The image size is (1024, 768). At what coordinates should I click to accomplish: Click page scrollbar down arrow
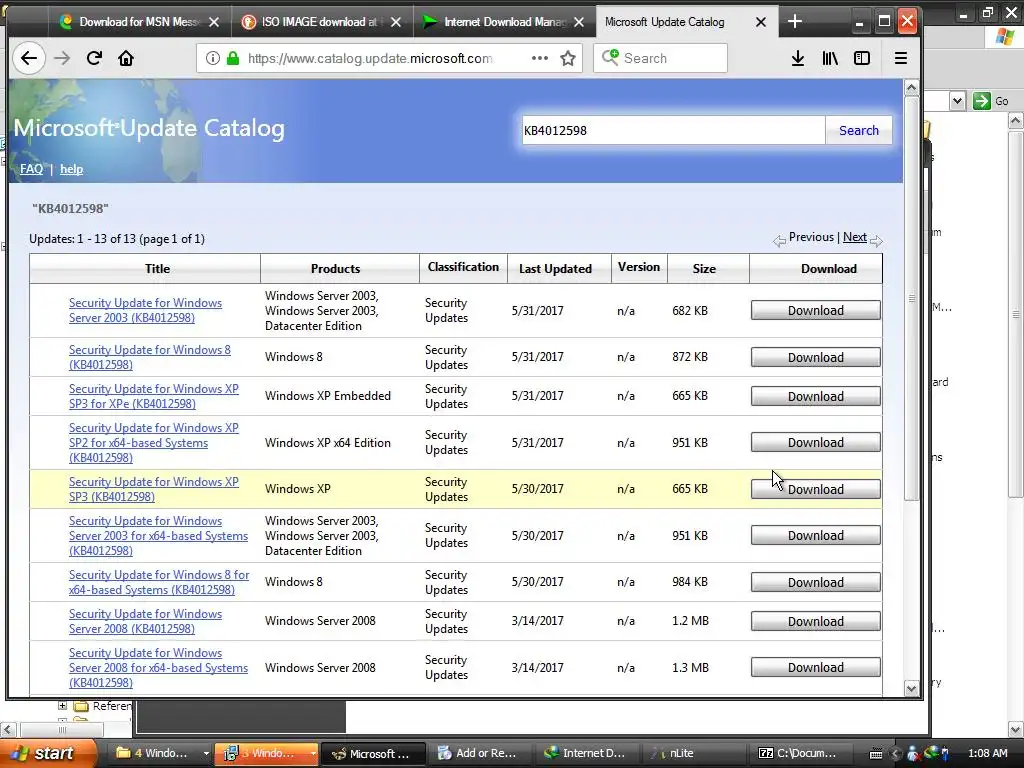(x=912, y=688)
